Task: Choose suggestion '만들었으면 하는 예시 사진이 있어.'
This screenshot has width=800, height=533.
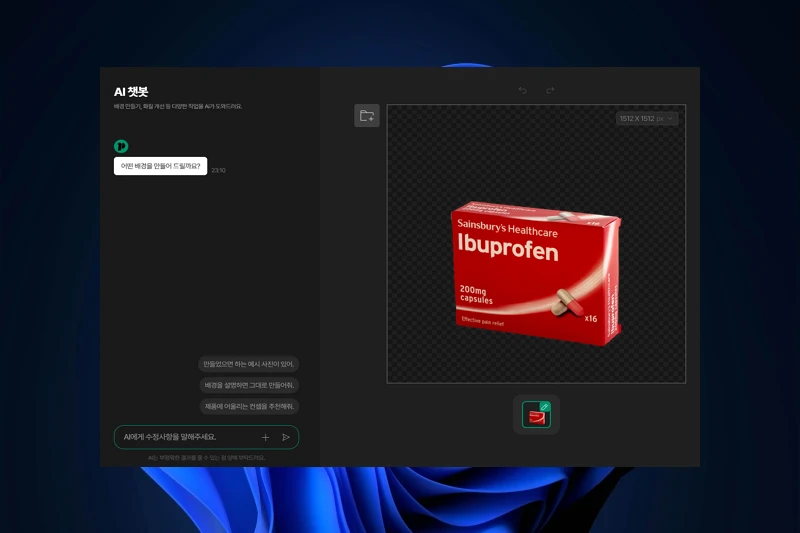Action: 248,364
